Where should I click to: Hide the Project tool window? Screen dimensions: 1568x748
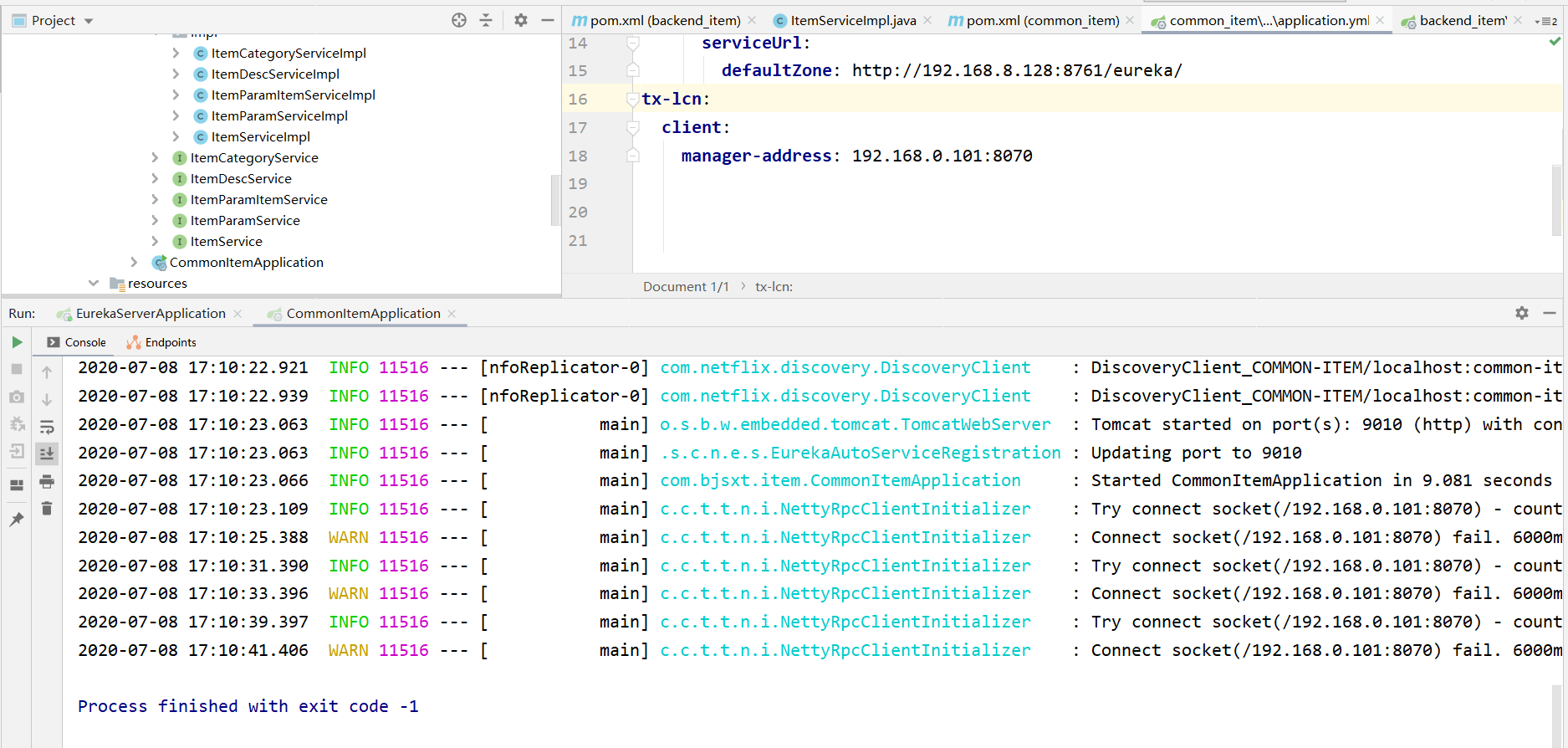pos(548,20)
